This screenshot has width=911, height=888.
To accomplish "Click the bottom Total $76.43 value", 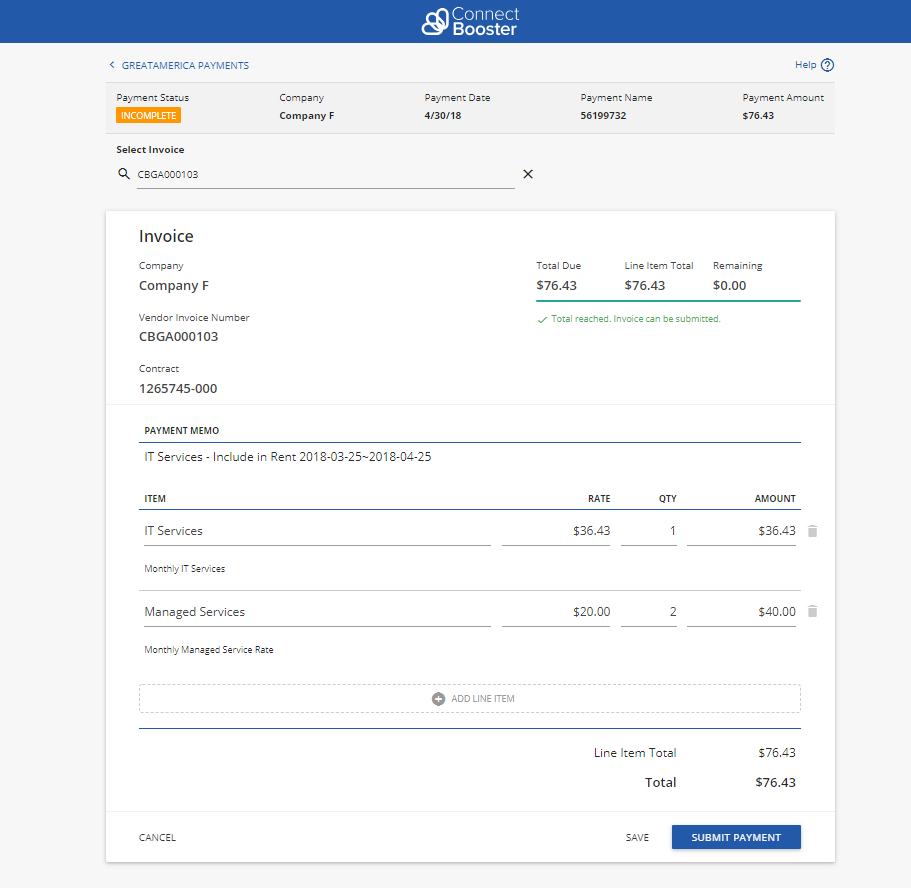I will click(775, 783).
